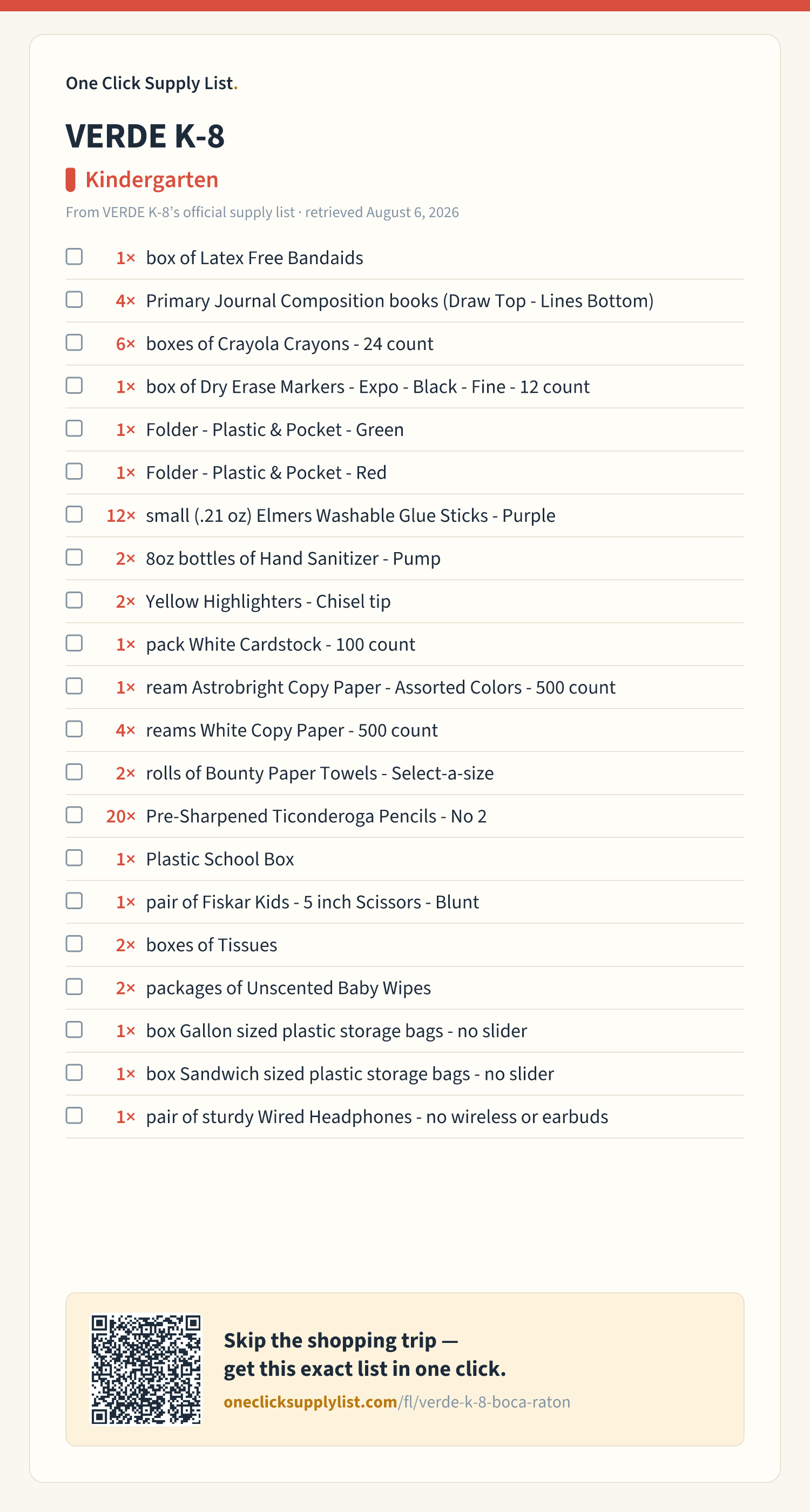Click the QR code image
Image resolution: width=810 pixels, height=1512 pixels.
tap(146, 1369)
